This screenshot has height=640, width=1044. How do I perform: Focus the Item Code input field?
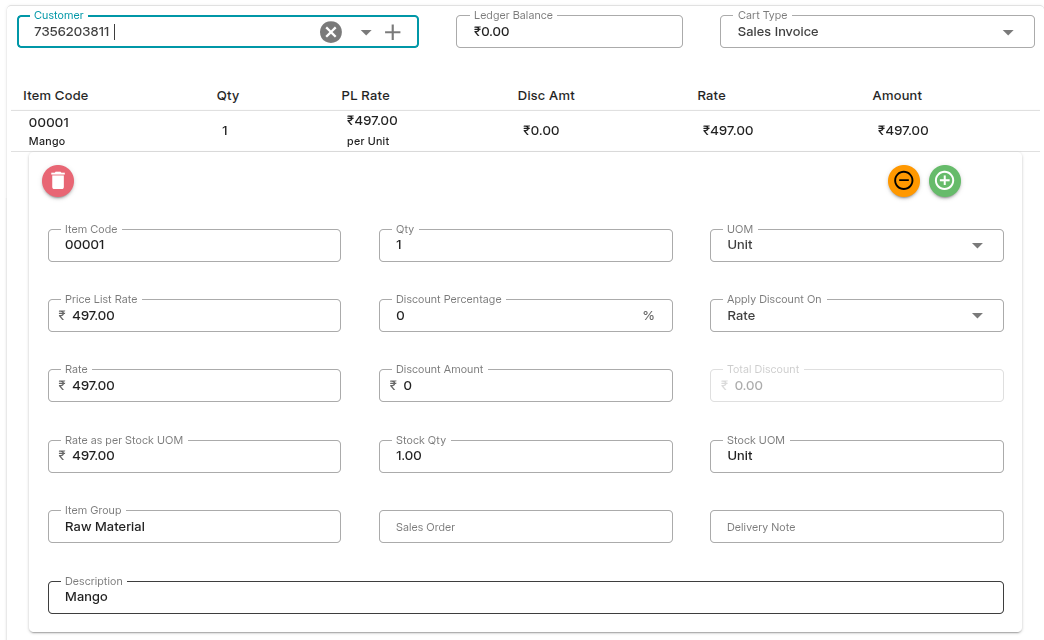point(194,245)
